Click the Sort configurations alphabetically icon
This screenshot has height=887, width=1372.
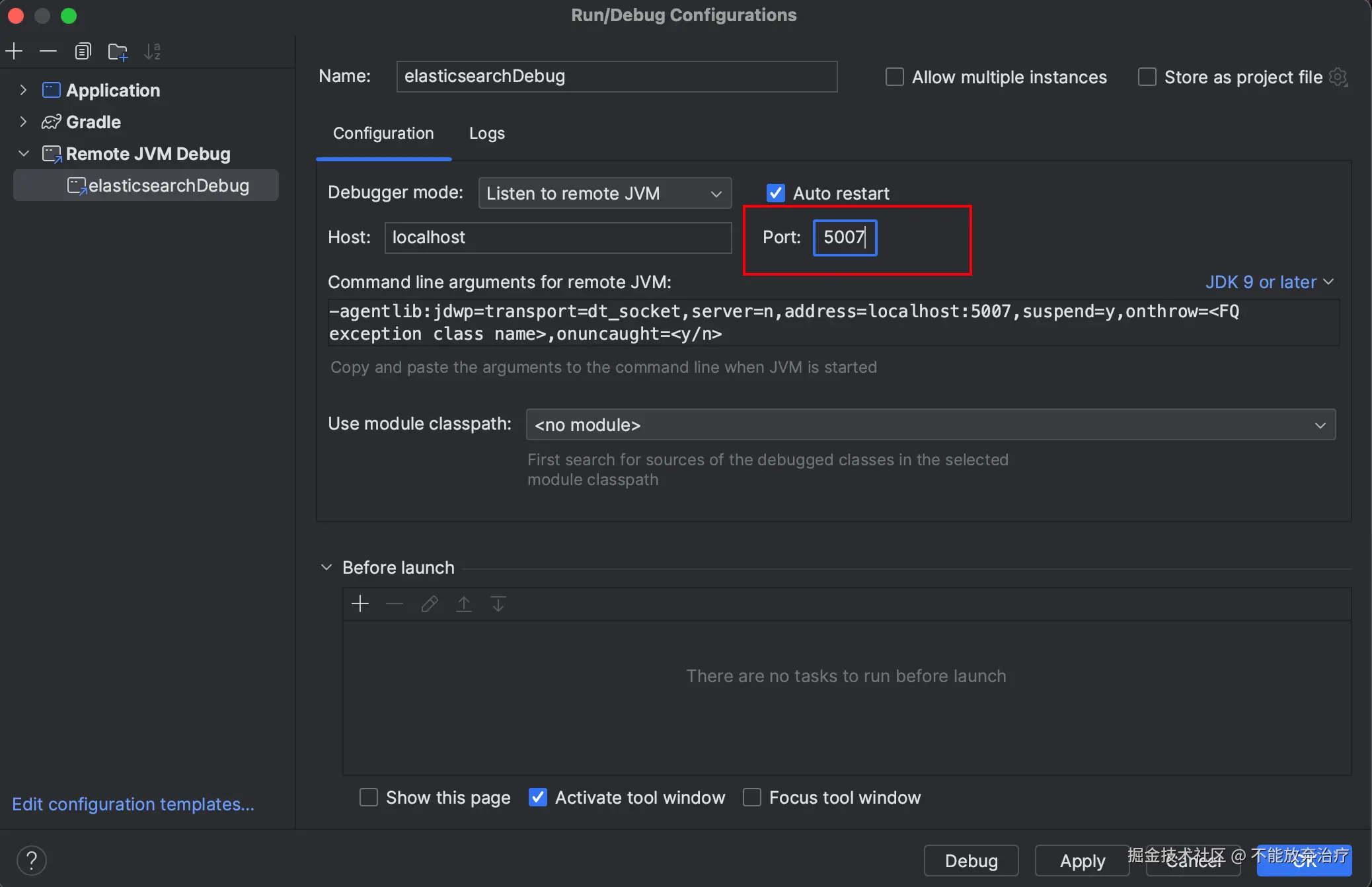point(153,52)
